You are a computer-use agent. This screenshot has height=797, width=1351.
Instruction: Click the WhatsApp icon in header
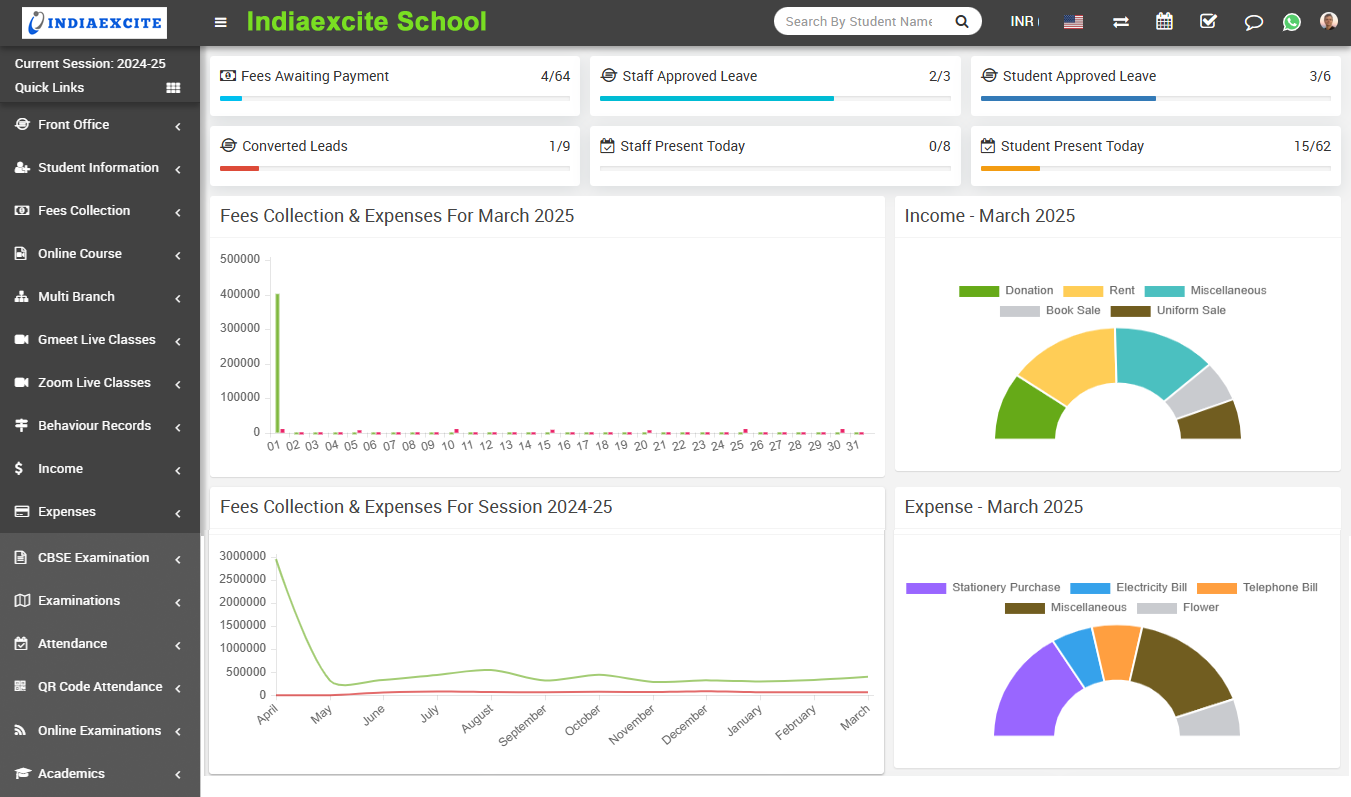[1292, 22]
